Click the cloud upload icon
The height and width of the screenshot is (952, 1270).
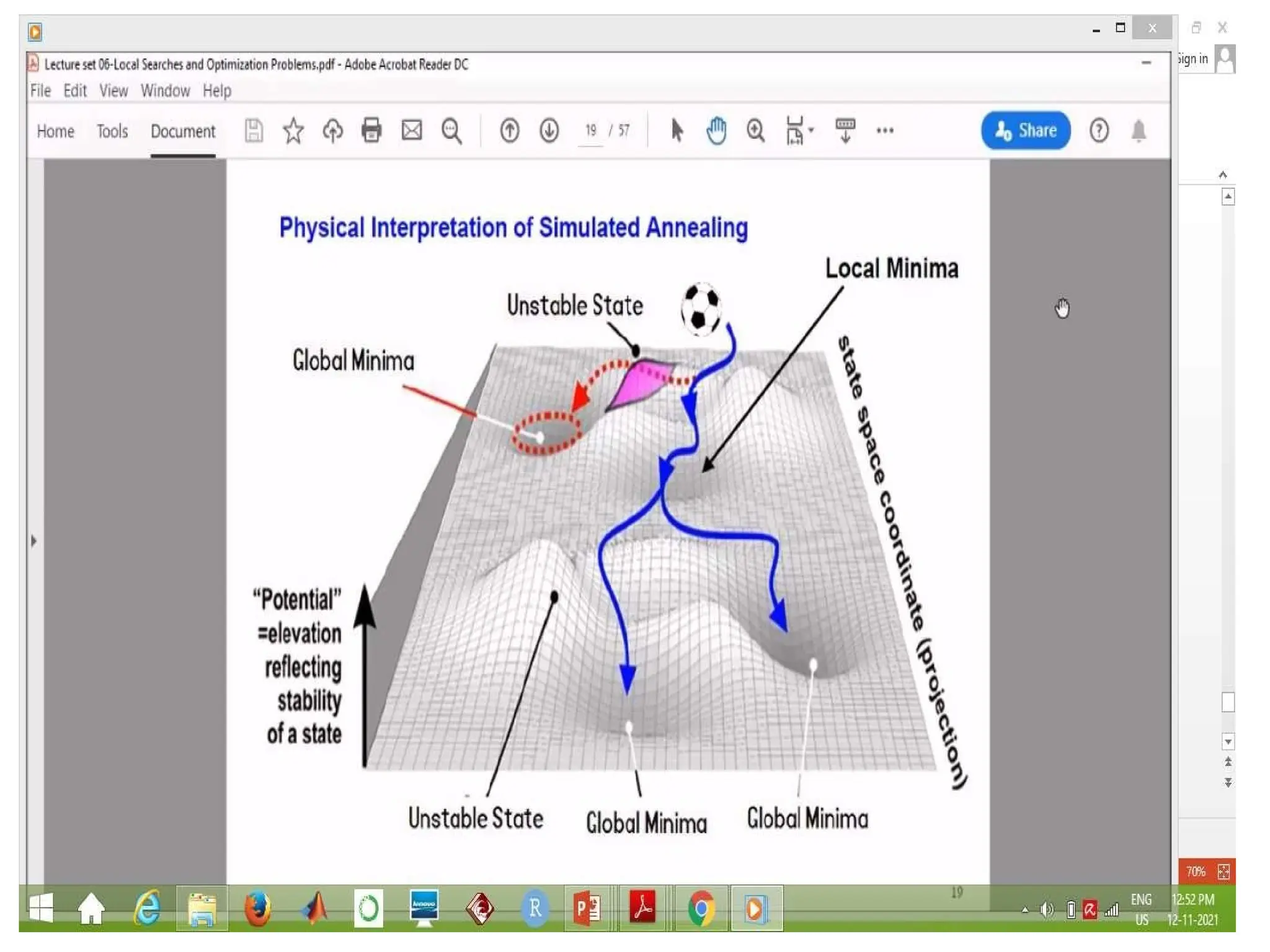click(333, 131)
